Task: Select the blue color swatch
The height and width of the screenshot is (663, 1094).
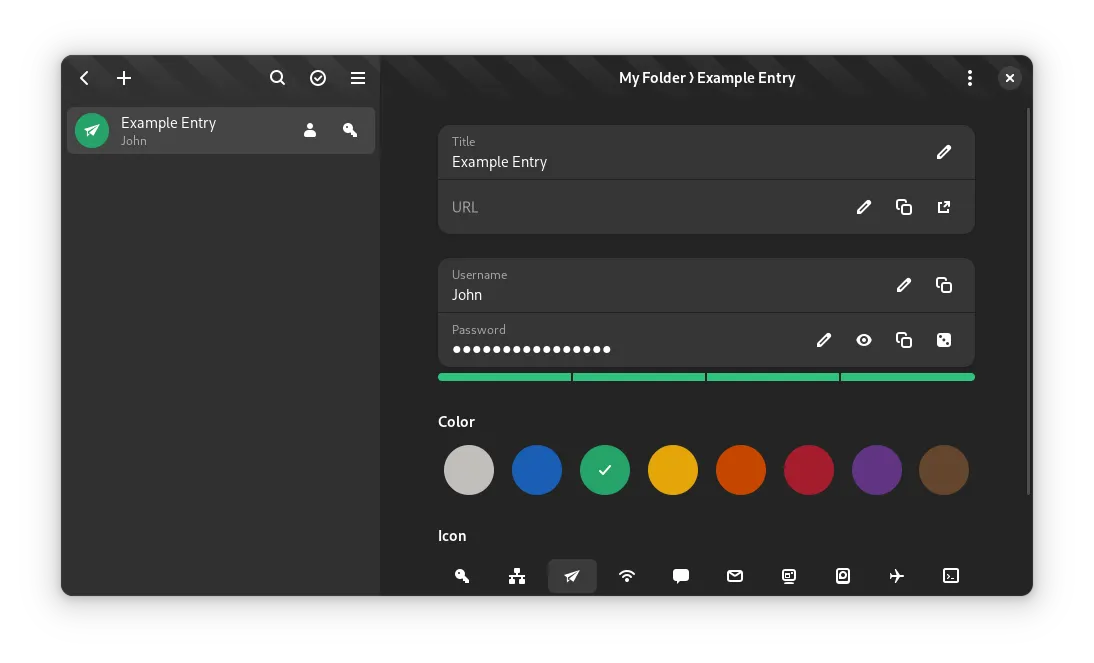Action: [537, 470]
